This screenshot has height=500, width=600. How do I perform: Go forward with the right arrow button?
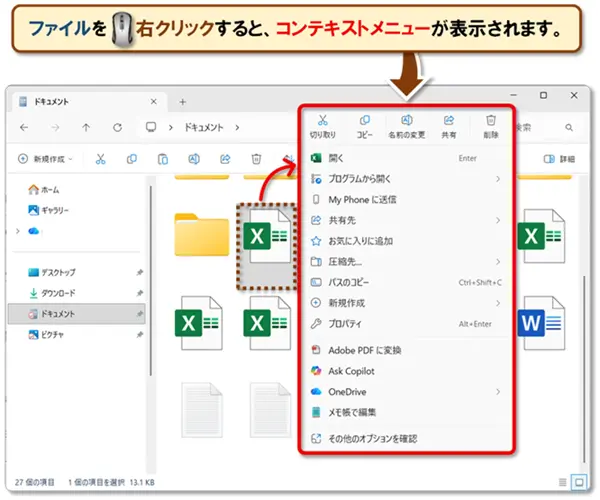(55, 127)
